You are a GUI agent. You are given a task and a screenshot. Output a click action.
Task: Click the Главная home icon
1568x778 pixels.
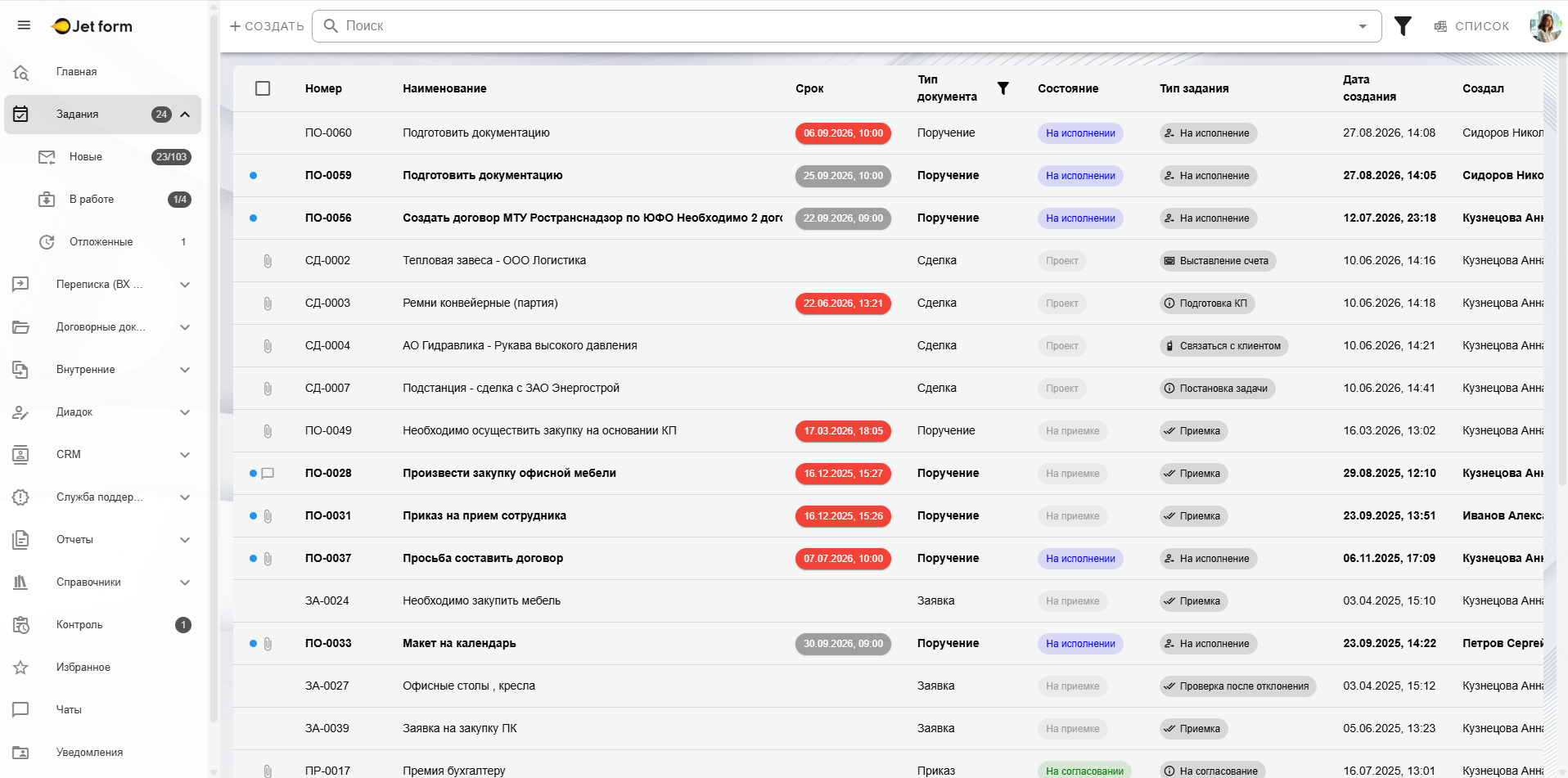point(21,72)
